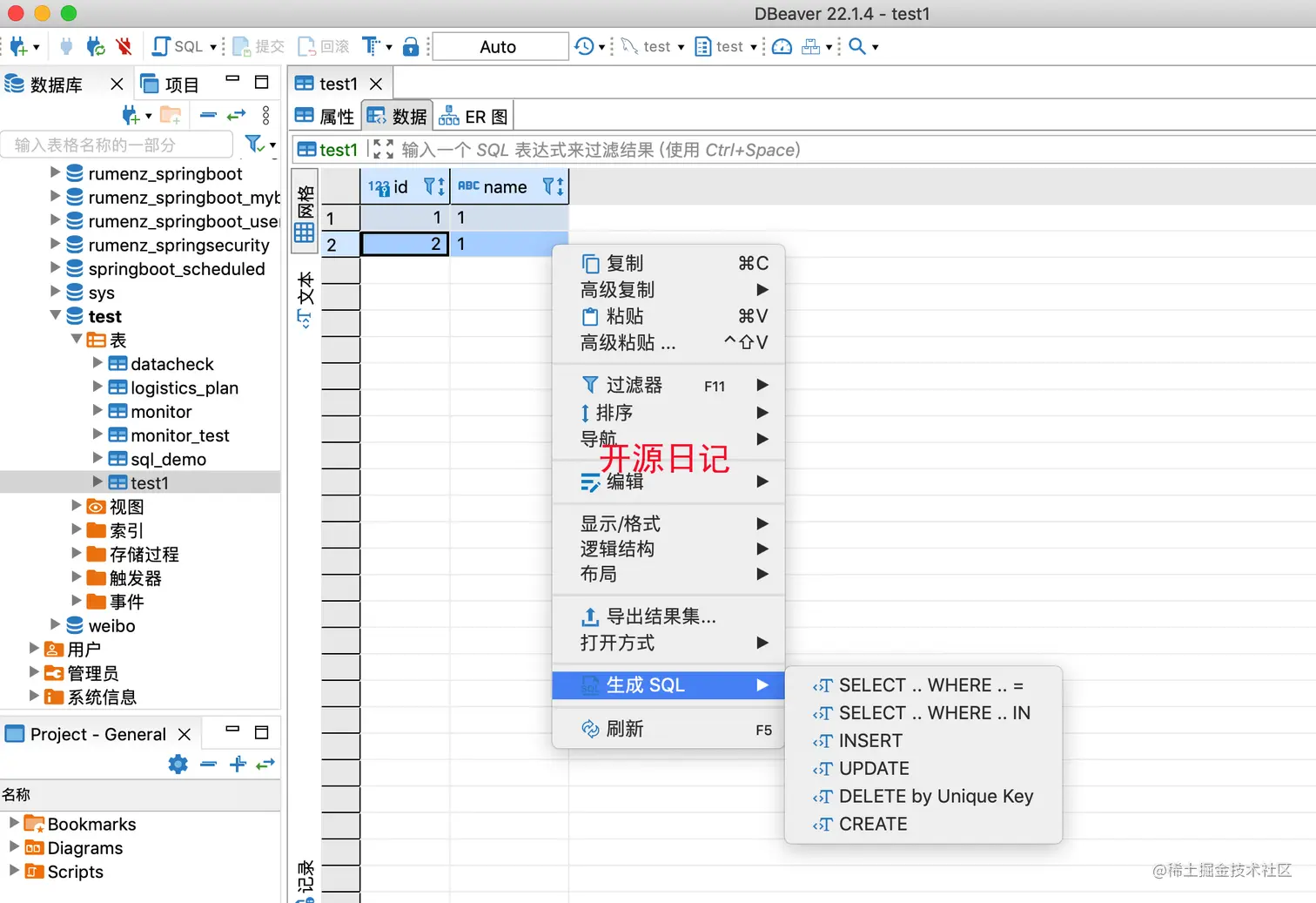Viewport: 1316px width, 903px height.
Task: Collapse all in the database navigator
Action: [208, 115]
